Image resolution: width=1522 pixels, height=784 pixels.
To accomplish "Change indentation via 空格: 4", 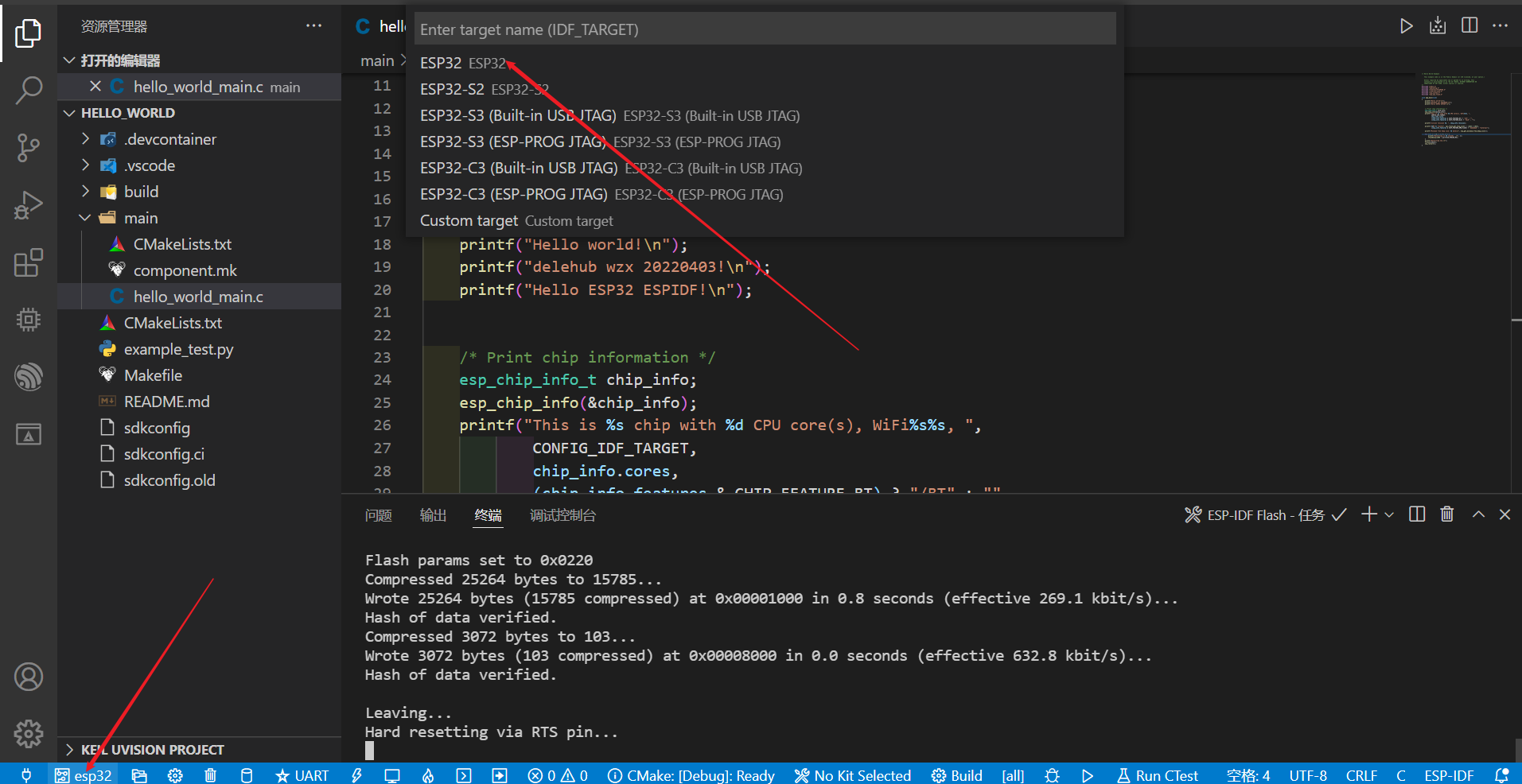I will coord(1248,775).
